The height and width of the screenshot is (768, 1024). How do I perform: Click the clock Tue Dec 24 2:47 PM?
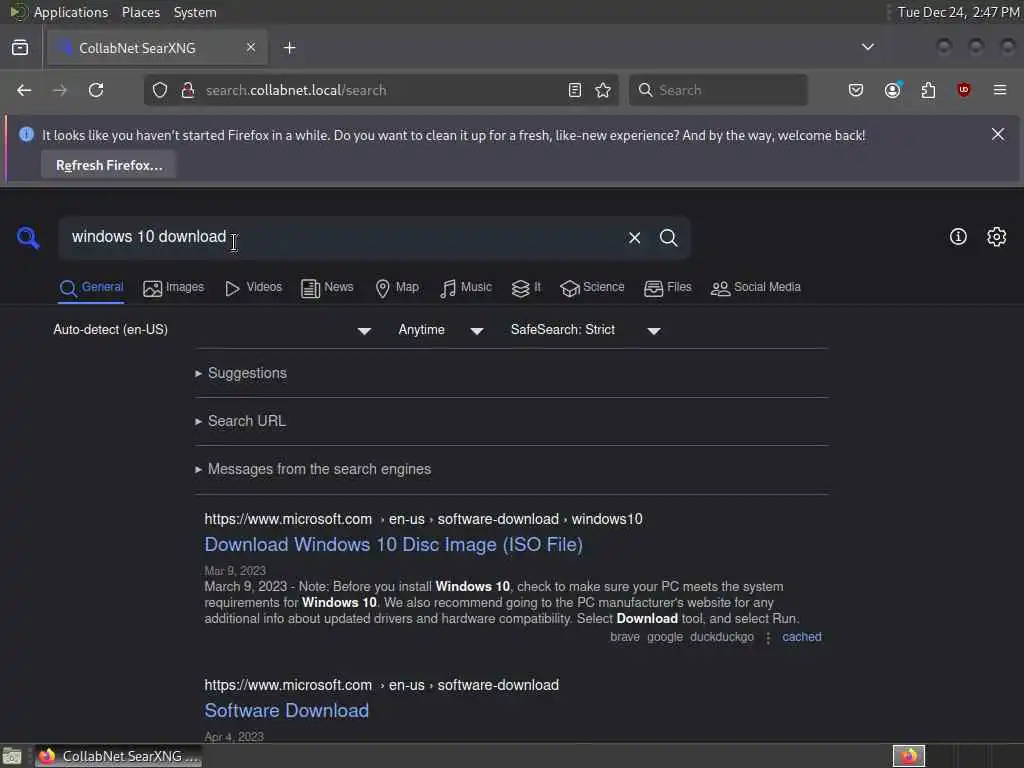coord(958,12)
